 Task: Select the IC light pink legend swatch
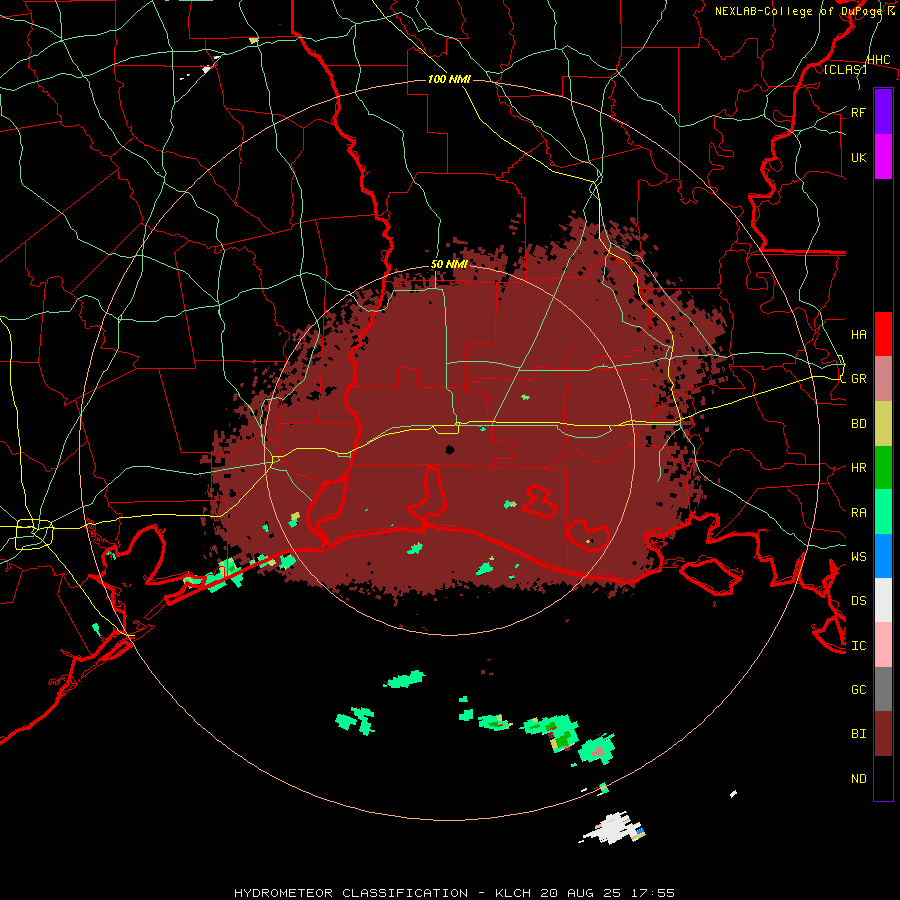883,645
